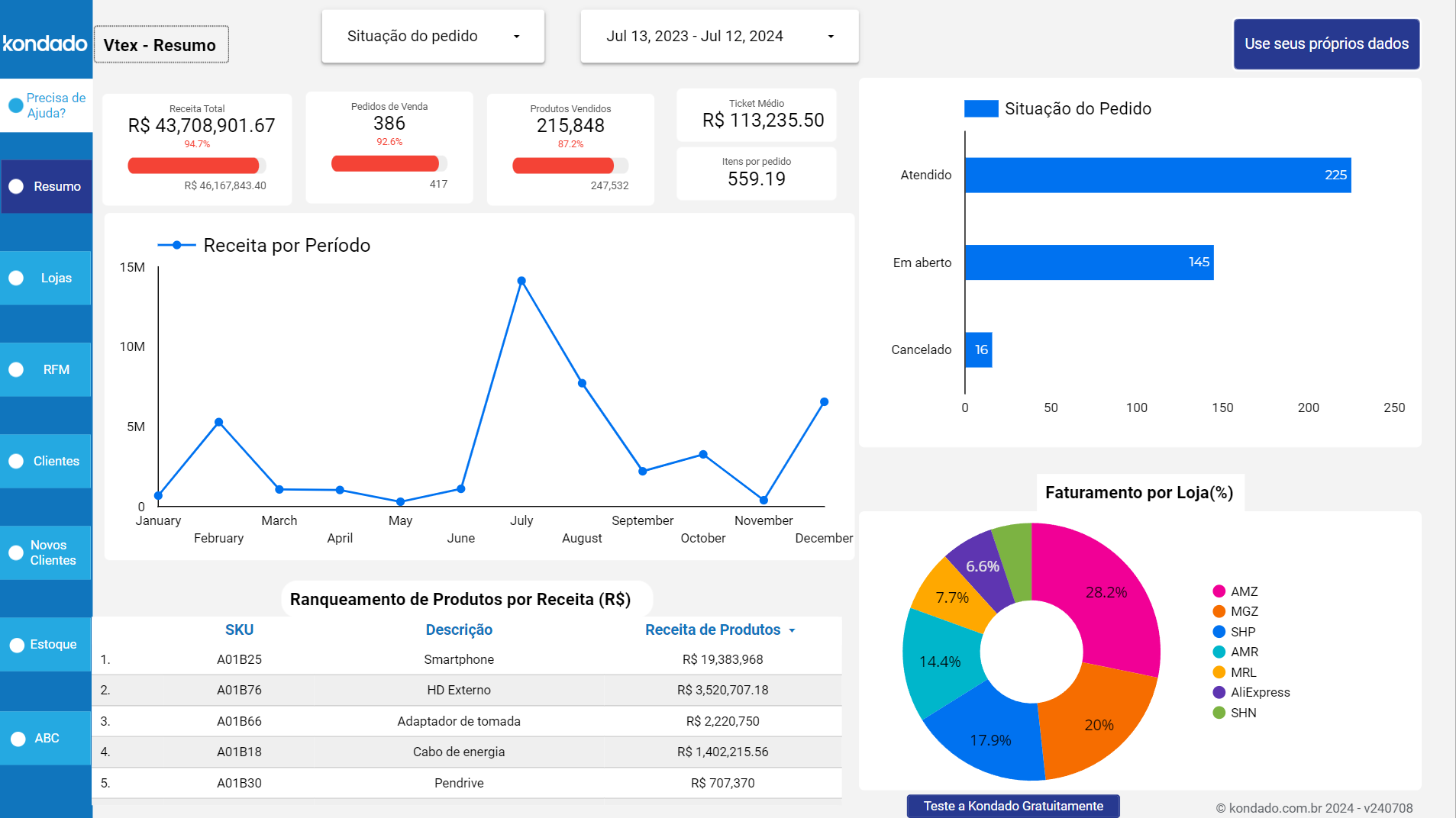Image resolution: width=1456 pixels, height=818 pixels.
Task: Open the Novos Clientes page
Action: (46, 552)
